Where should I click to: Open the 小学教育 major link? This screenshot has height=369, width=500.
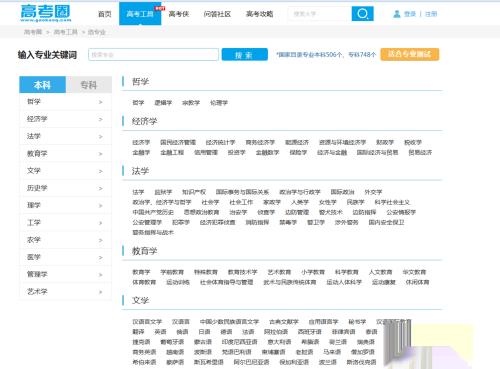[x=313, y=272]
